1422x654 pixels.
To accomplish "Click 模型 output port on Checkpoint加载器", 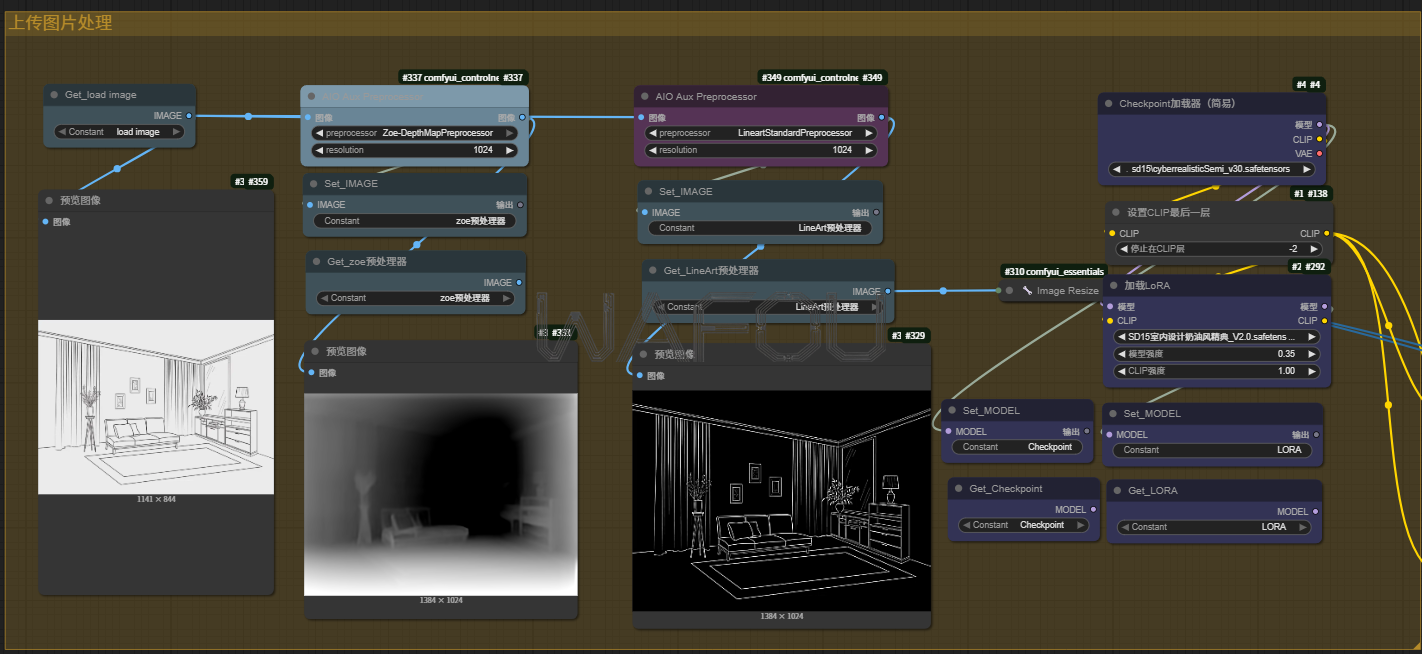I will pyautogui.click(x=1320, y=125).
